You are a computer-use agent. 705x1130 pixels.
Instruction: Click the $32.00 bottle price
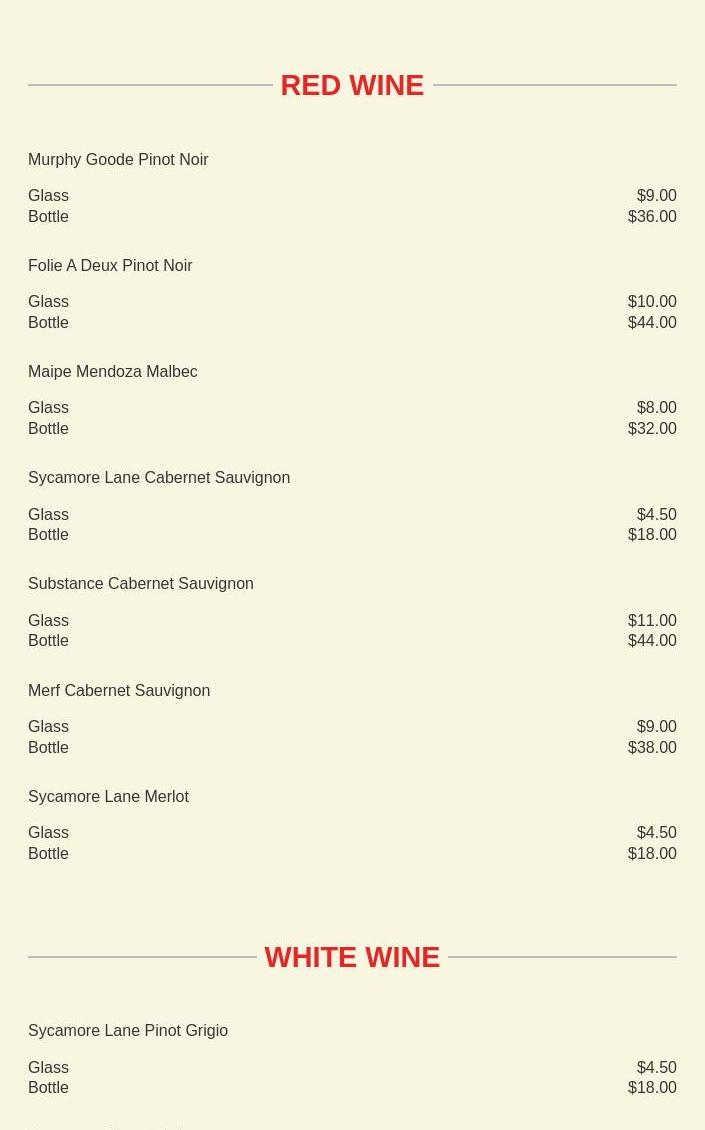pos(652,429)
